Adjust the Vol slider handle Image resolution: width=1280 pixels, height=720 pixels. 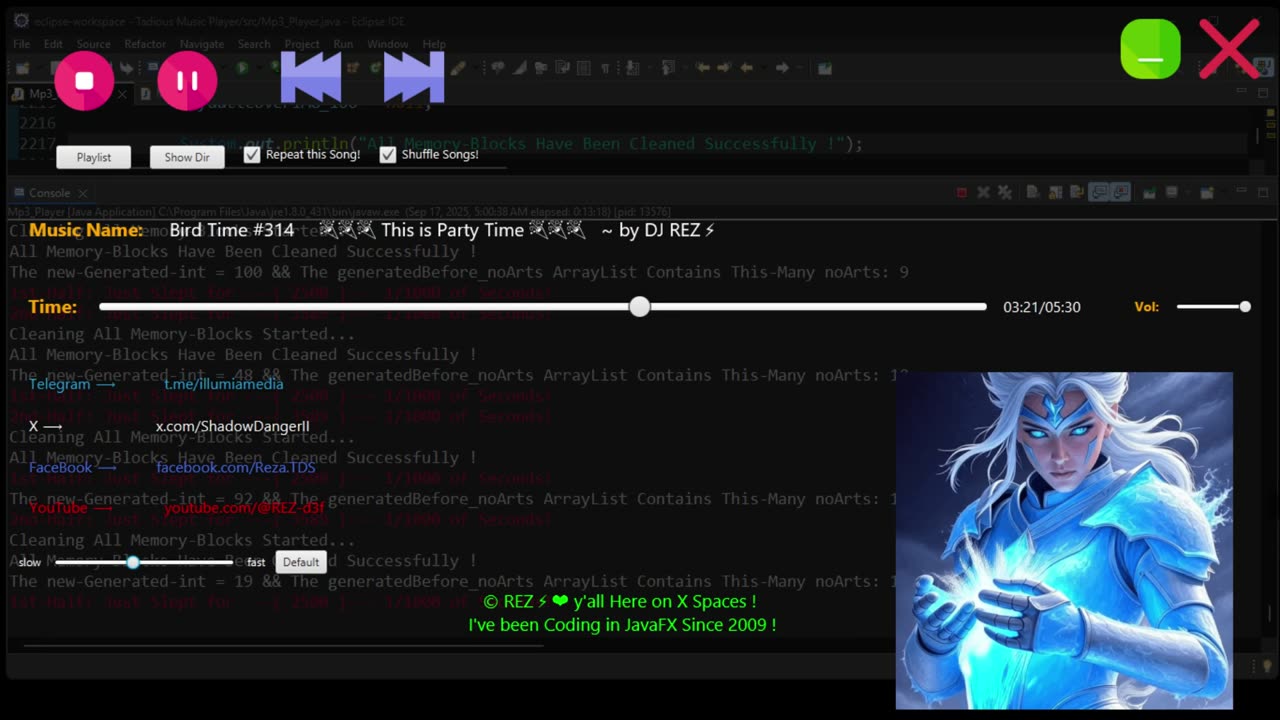coord(1245,307)
